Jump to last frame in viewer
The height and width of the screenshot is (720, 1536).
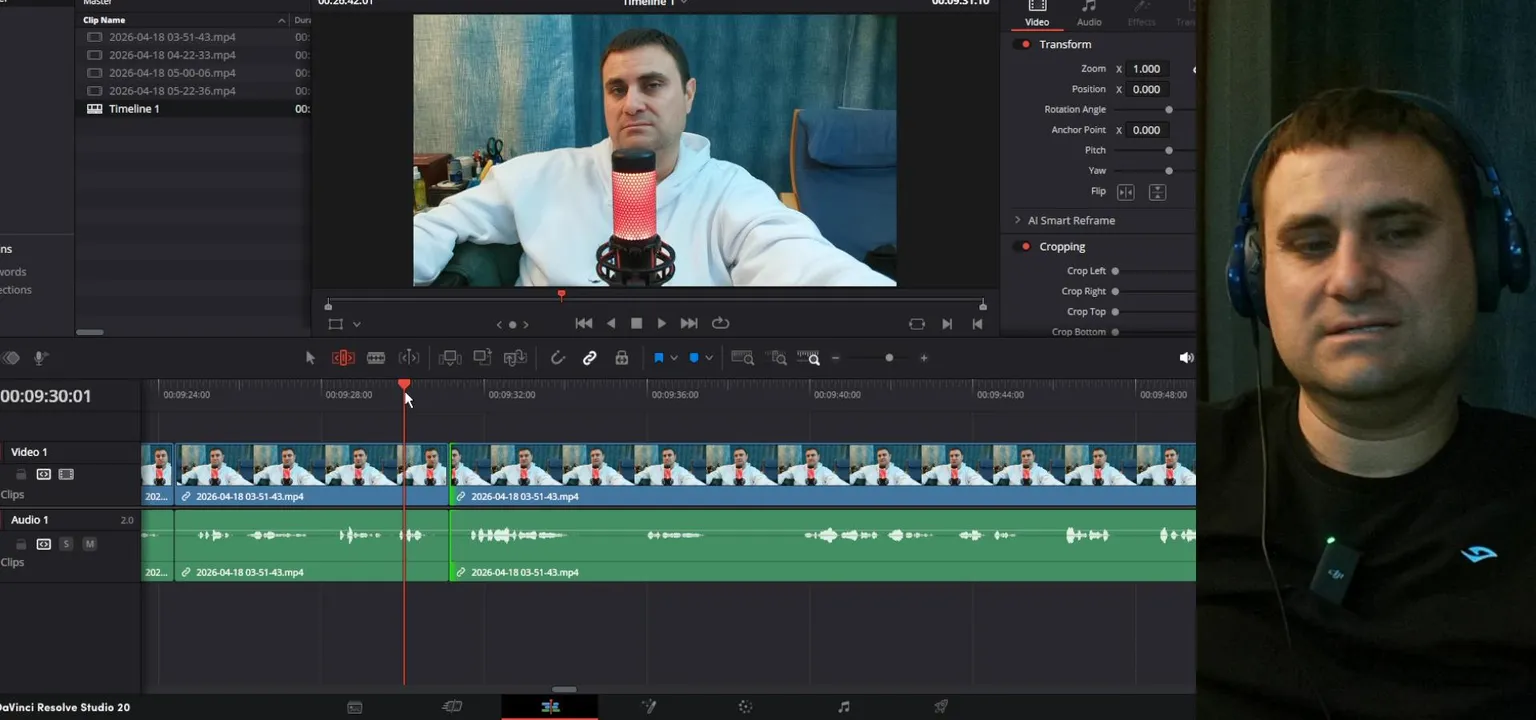coord(689,323)
